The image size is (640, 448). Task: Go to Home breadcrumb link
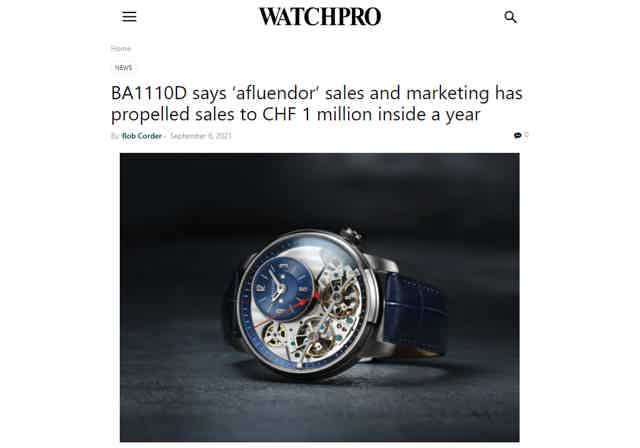tap(121, 48)
